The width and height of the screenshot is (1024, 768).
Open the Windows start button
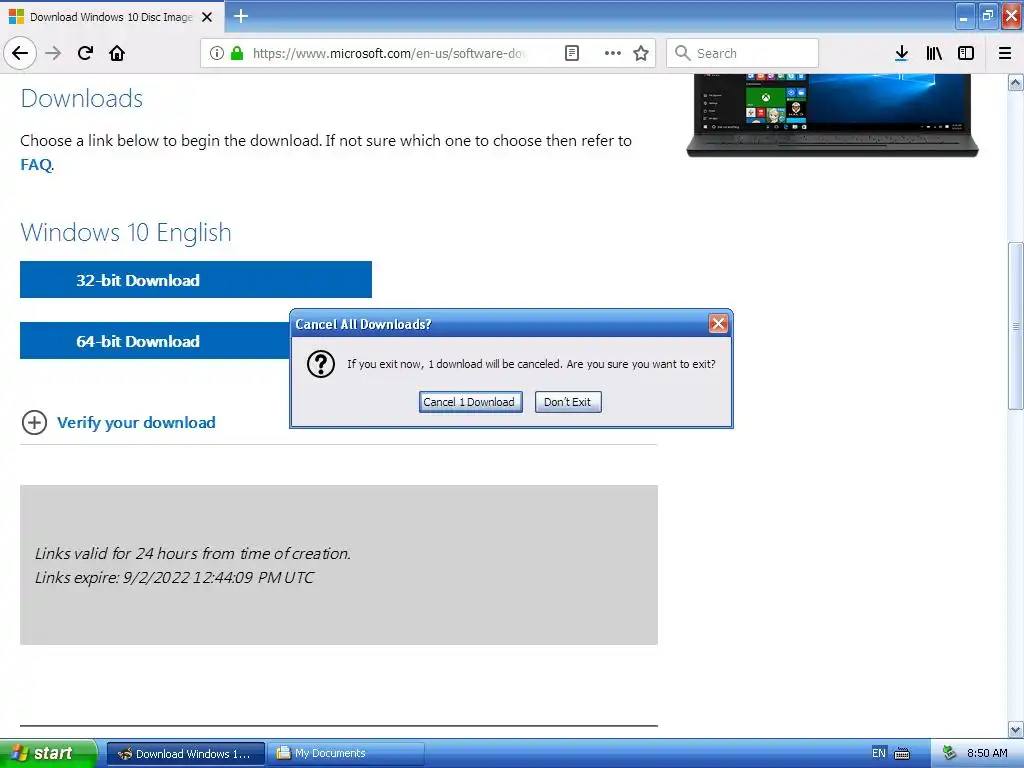(x=48, y=753)
